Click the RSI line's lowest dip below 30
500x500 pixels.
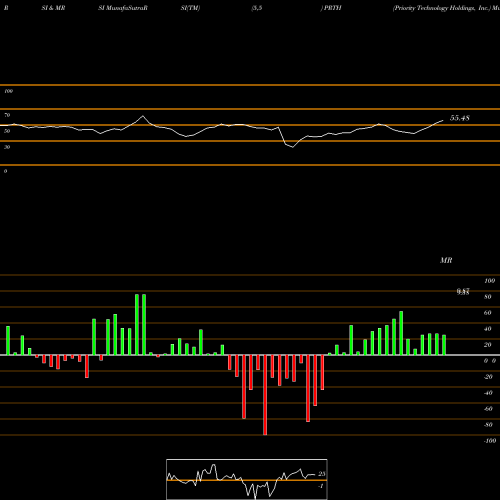[293, 147]
